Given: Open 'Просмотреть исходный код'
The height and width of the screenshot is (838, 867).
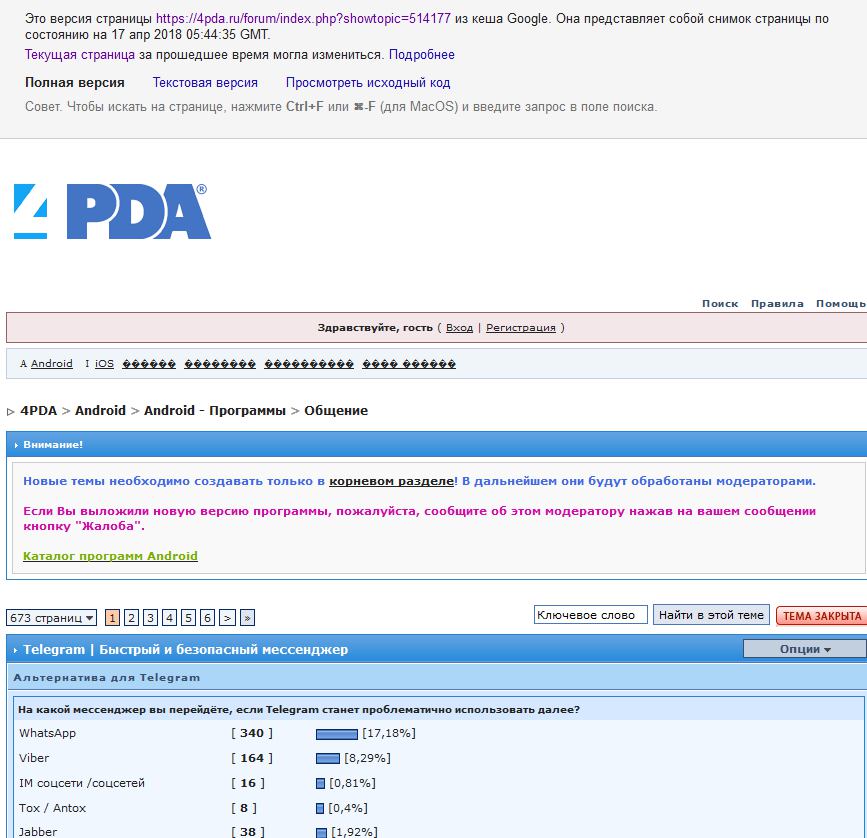Looking at the screenshot, I should 368,82.
